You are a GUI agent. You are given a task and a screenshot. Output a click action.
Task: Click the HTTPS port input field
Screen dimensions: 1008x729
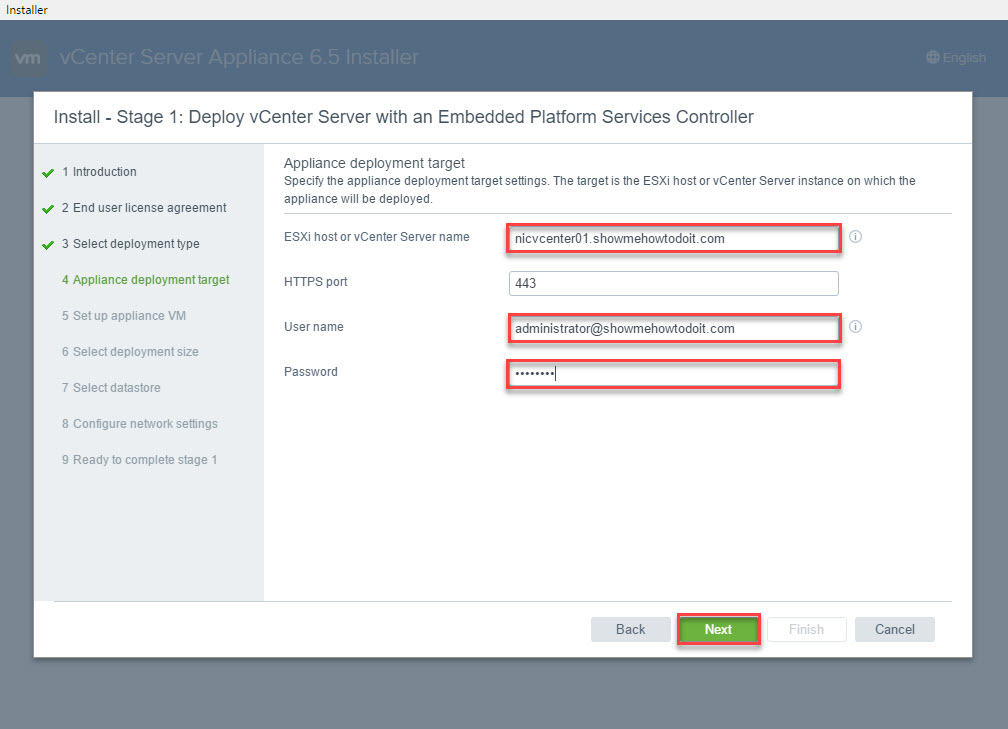click(673, 283)
